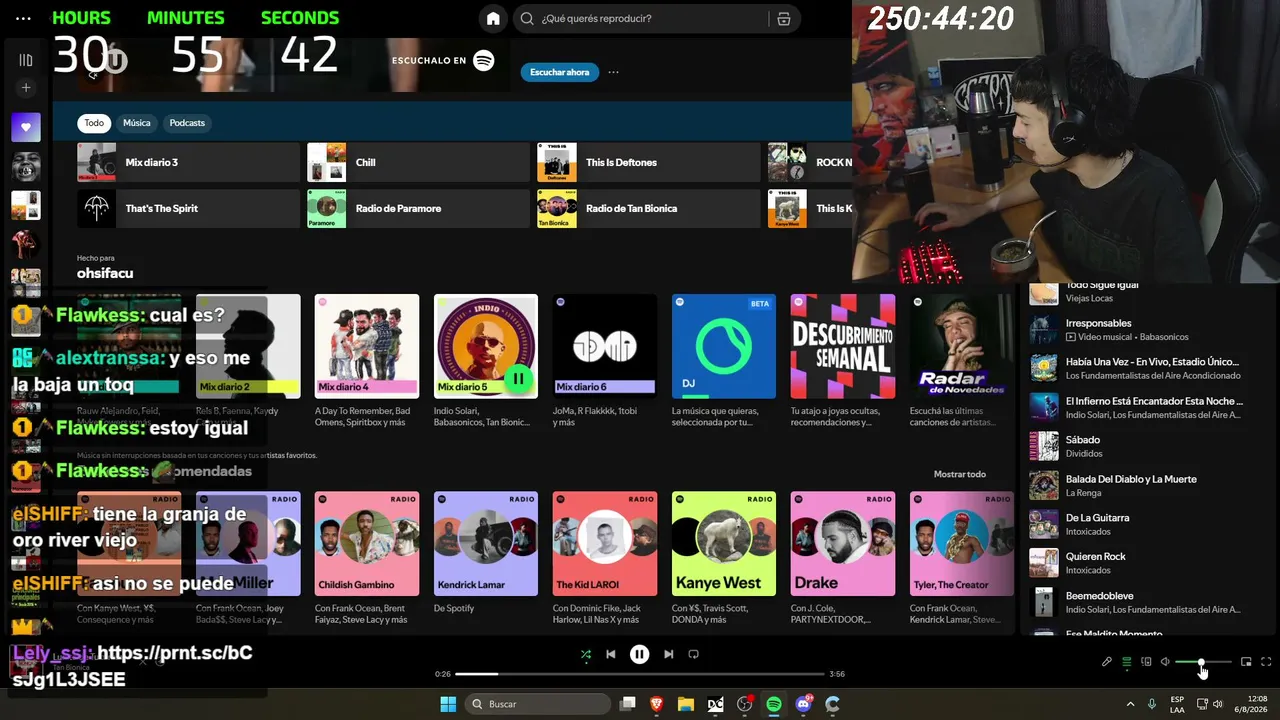Screen dimensions: 1280x720
Task: Show lyrics with the microphone icon
Action: point(1107,662)
